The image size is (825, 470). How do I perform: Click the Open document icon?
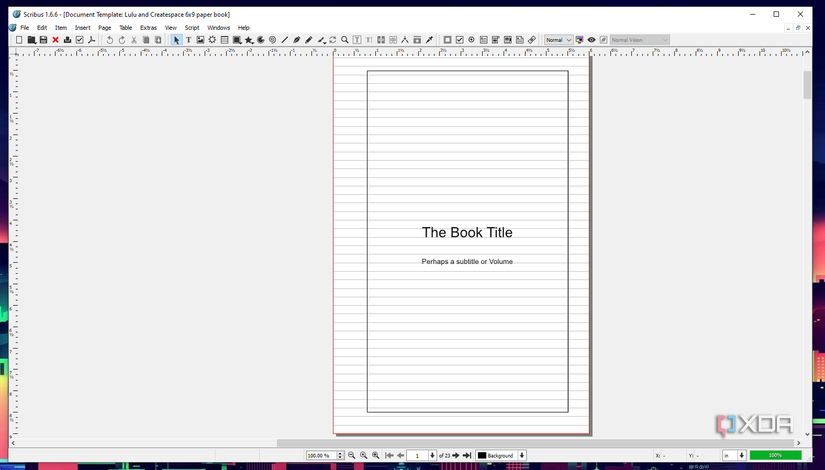tap(31, 40)
